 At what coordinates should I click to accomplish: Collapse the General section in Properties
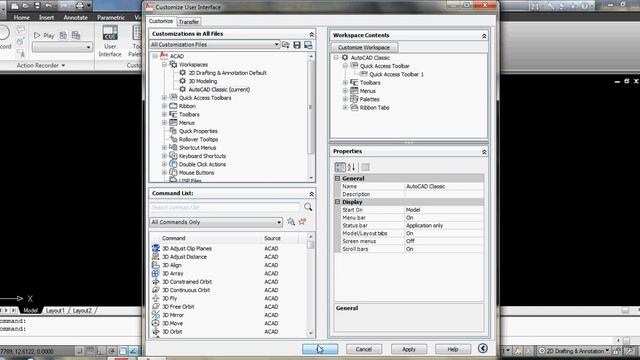click(338, 178)
